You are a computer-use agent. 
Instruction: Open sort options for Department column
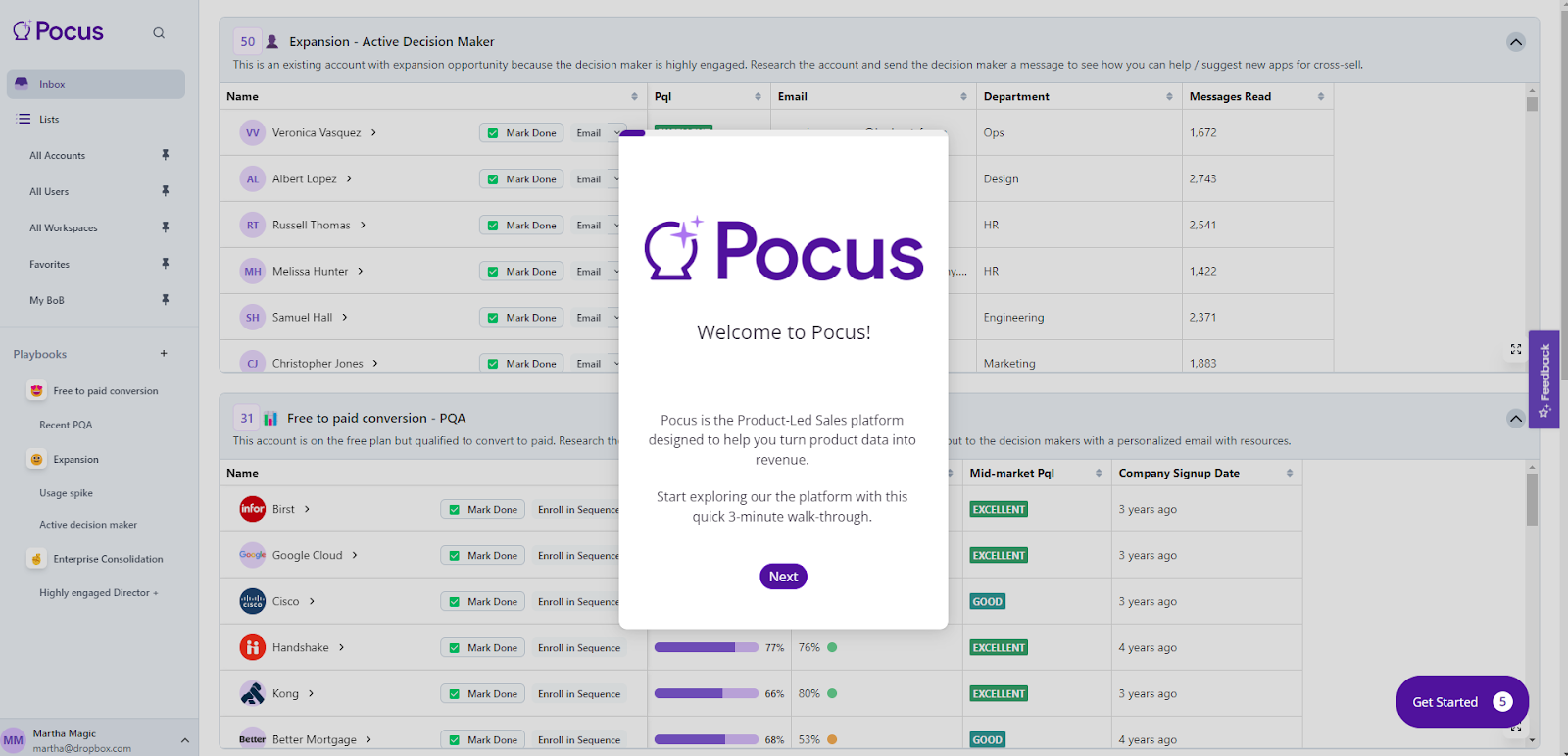coord(1169,96)
